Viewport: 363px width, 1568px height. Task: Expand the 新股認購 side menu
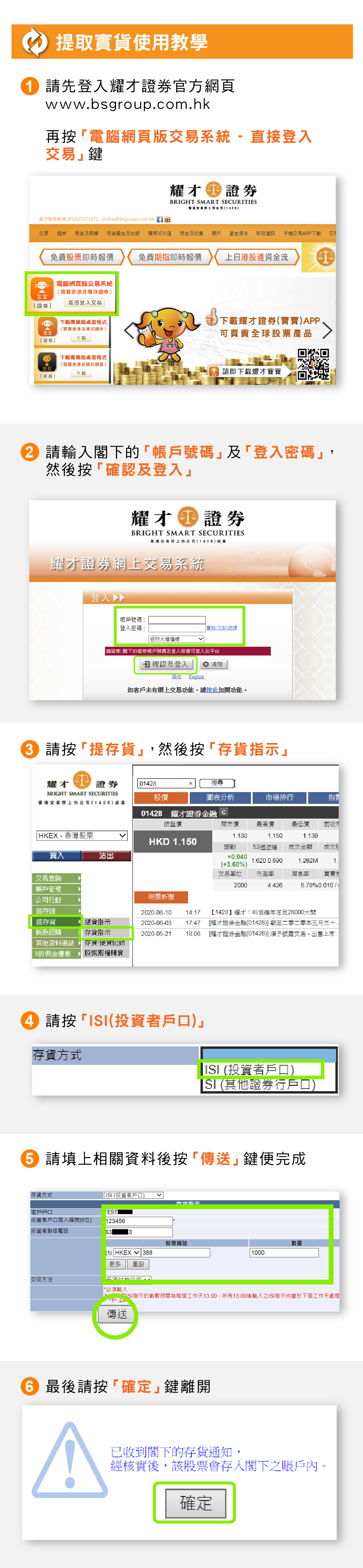[x=57, y=932]
